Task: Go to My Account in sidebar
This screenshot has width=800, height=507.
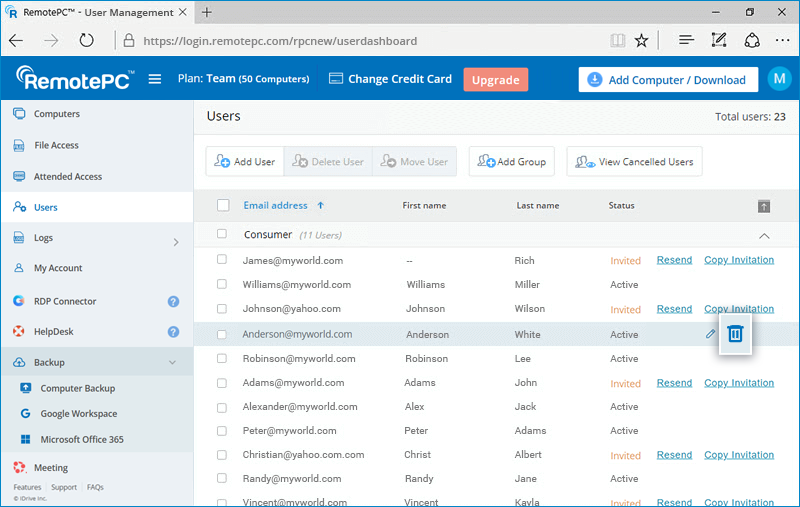Action: click(x=58, y=268)
